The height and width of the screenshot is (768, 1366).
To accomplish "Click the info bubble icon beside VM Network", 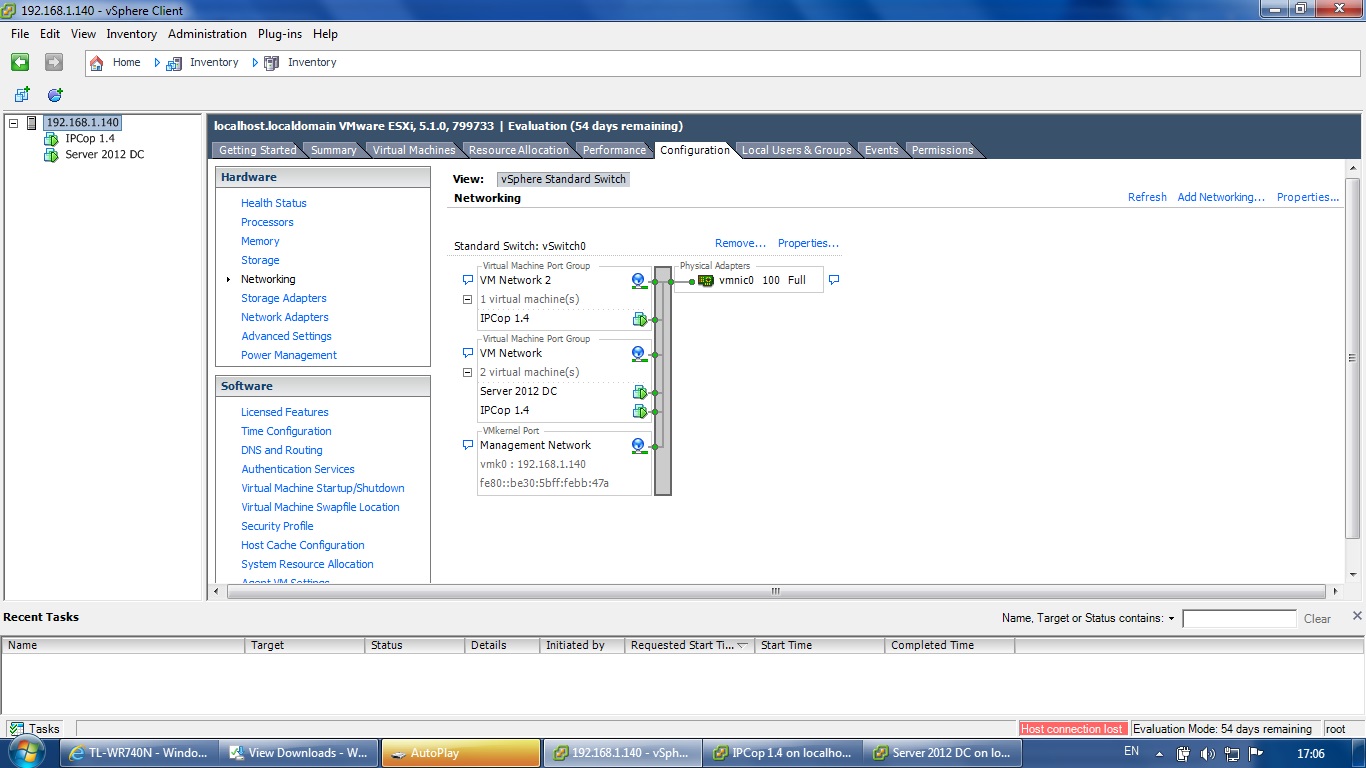I will pyautogui.click(x=467, y=353).
